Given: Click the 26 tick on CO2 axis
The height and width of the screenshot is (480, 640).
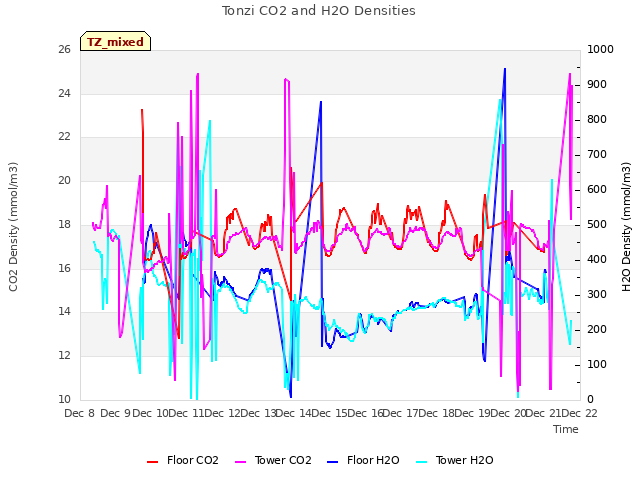Looking at the screenshot, I should pyautogui.click(x=64, y=50).
